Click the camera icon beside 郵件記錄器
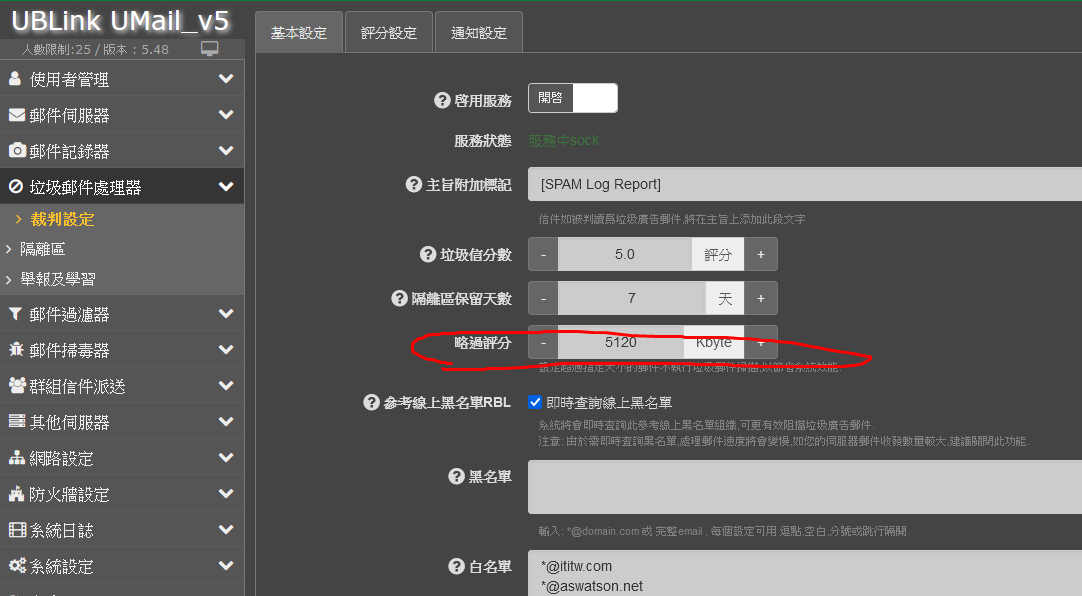 [16, 151]
